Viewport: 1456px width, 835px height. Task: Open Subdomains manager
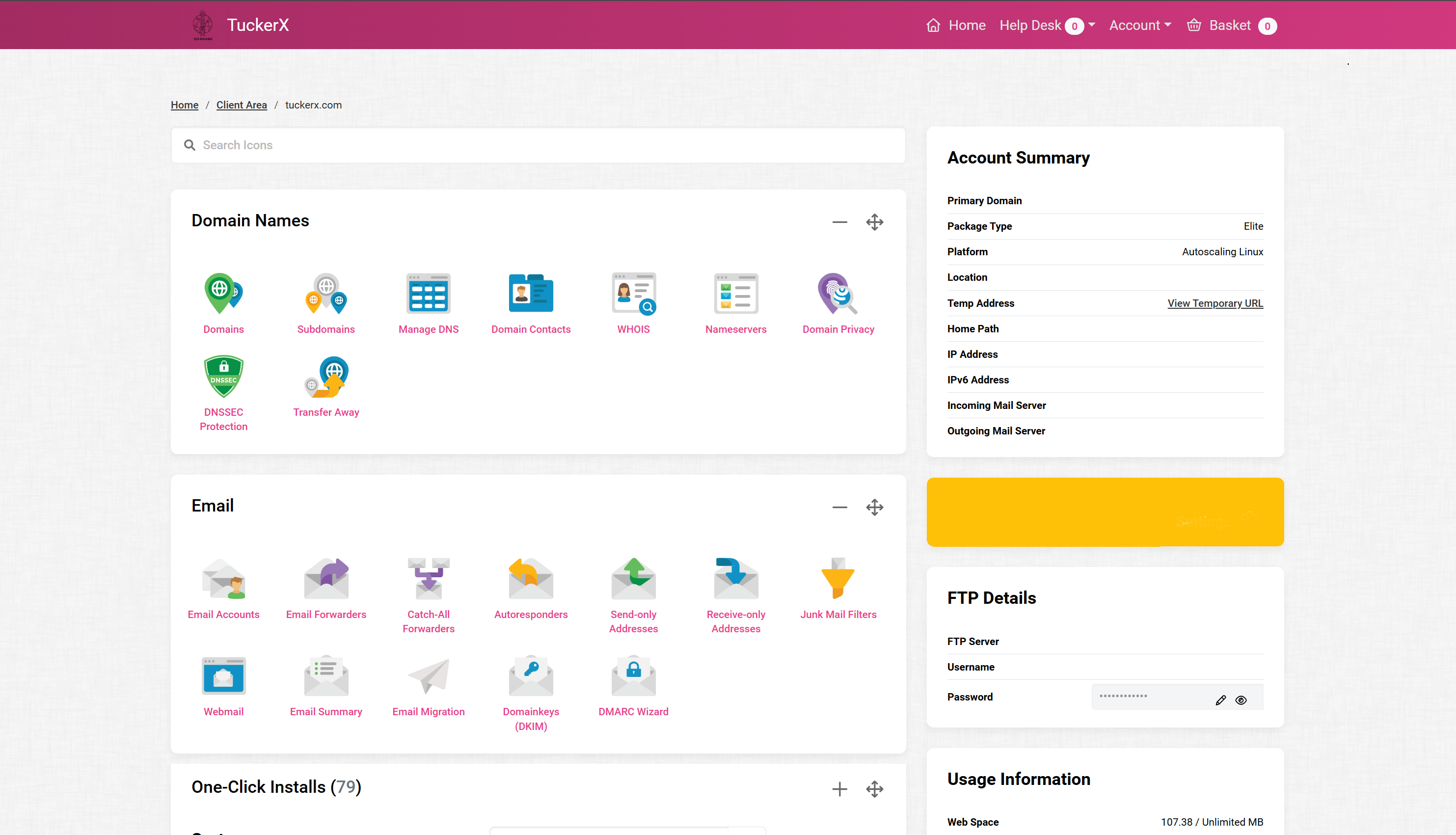pyautogui.click(x=326, y=303)
